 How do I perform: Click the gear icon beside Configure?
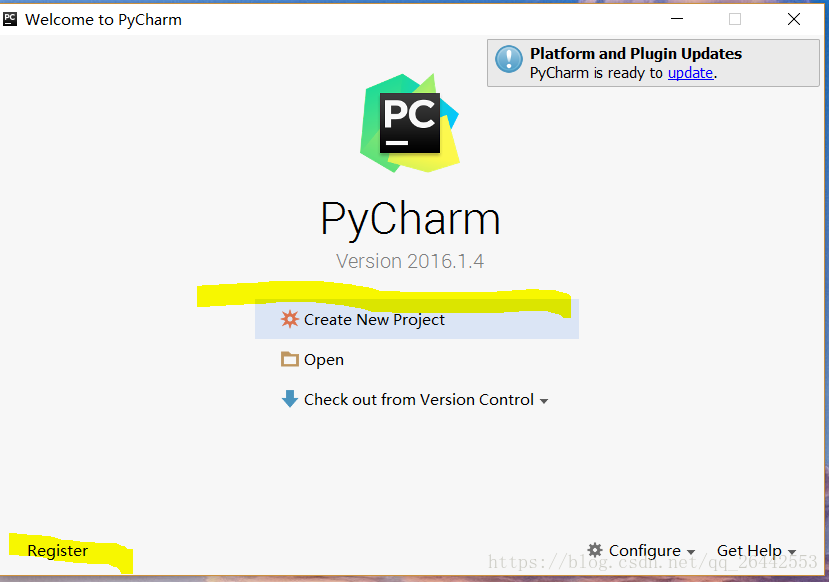(x=595, y=550)
